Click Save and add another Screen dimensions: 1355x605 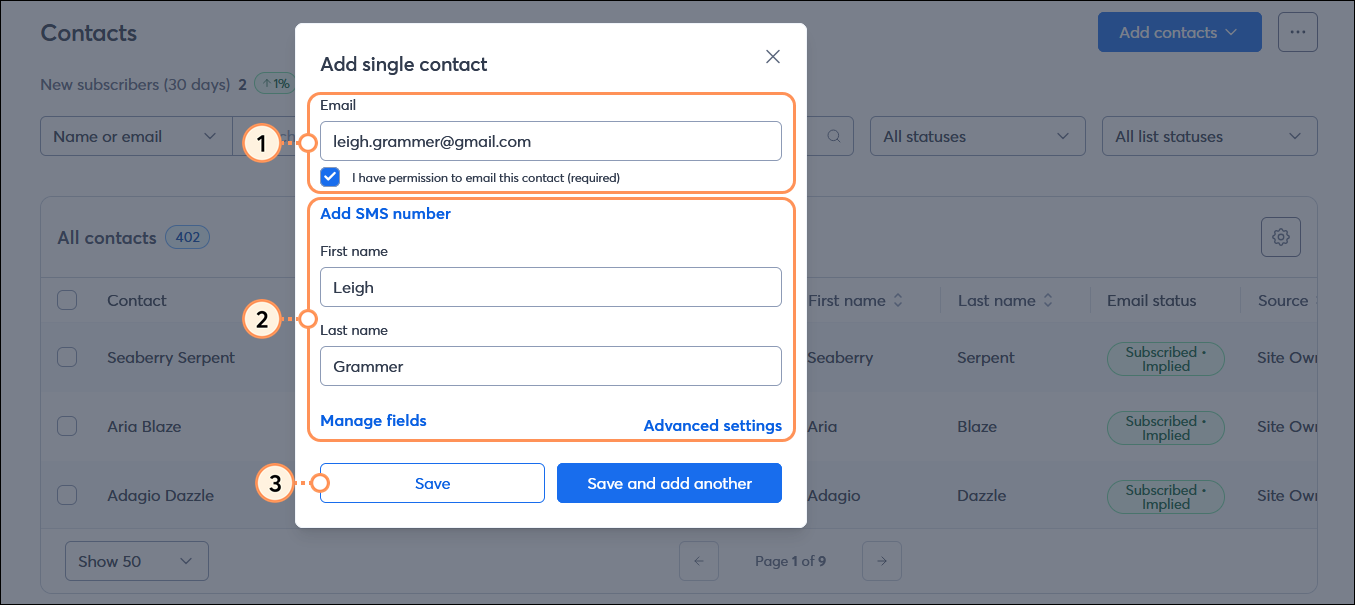click(x=669, y=483)
